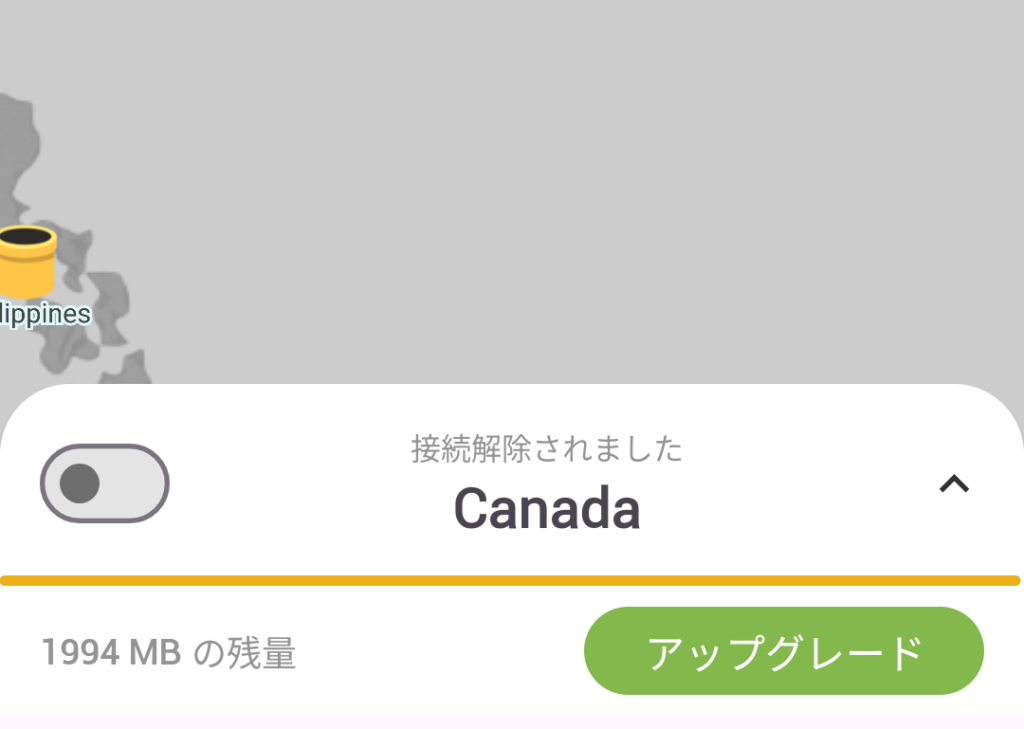The height and width of the screenshot is (729, 1024).
Task: Turn on the VPN connection toggle
Action: [x=104, y=483]
